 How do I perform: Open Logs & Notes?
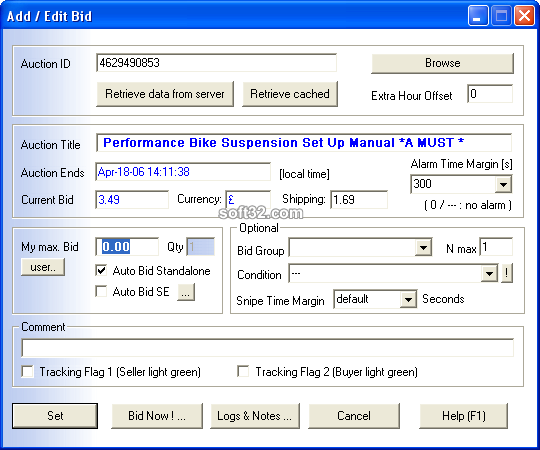(x=255, y=416)
